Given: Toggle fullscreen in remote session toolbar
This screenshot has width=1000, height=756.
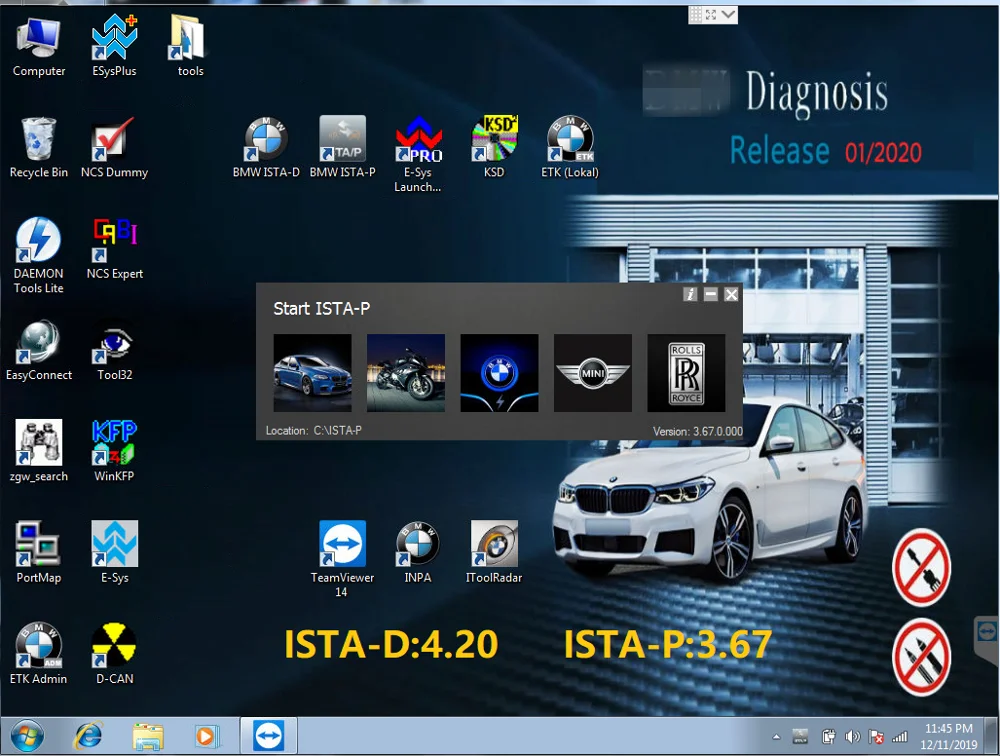Looking at the screenshot, I should 711,14.
